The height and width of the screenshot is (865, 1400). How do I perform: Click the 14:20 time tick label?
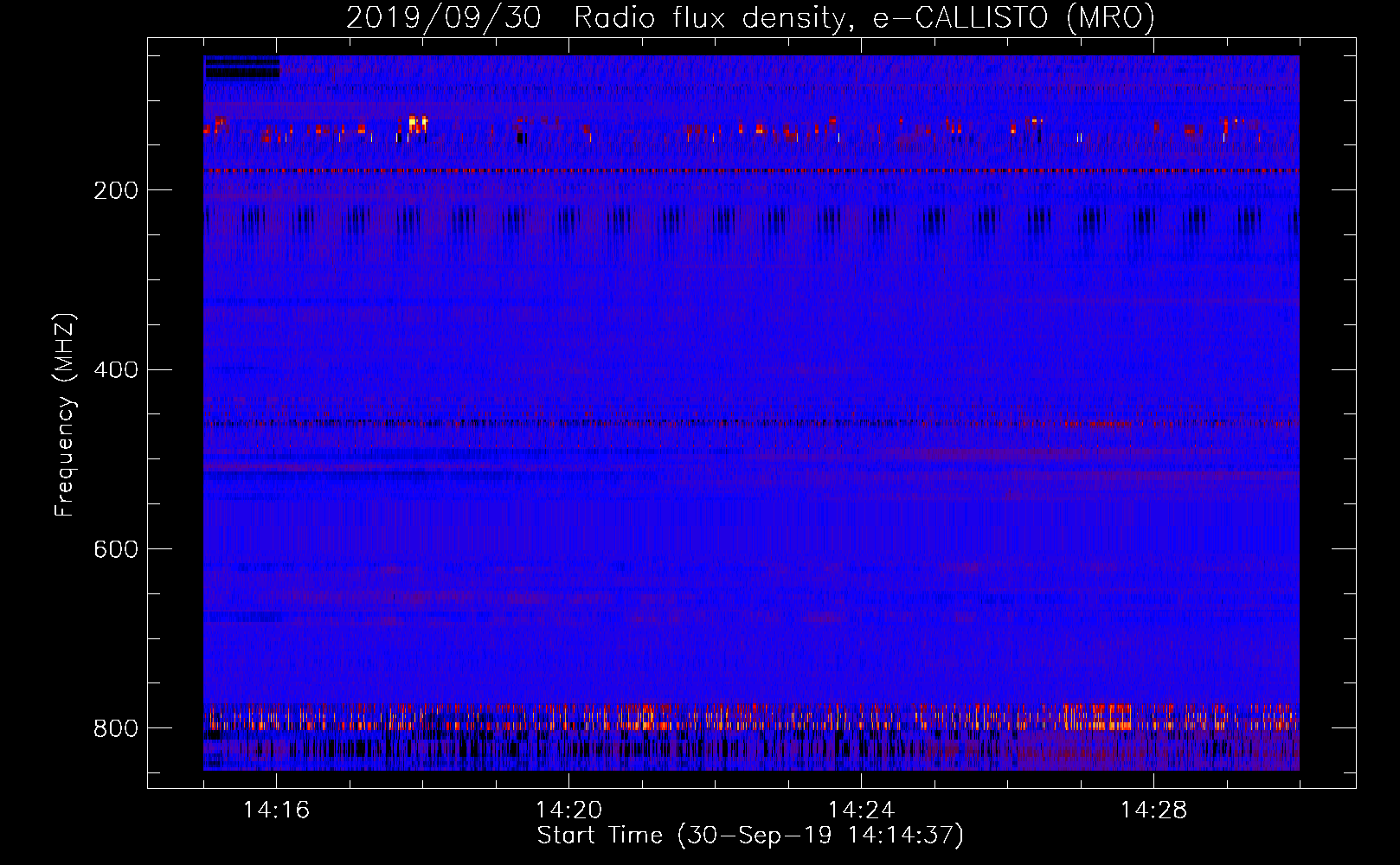568,810
